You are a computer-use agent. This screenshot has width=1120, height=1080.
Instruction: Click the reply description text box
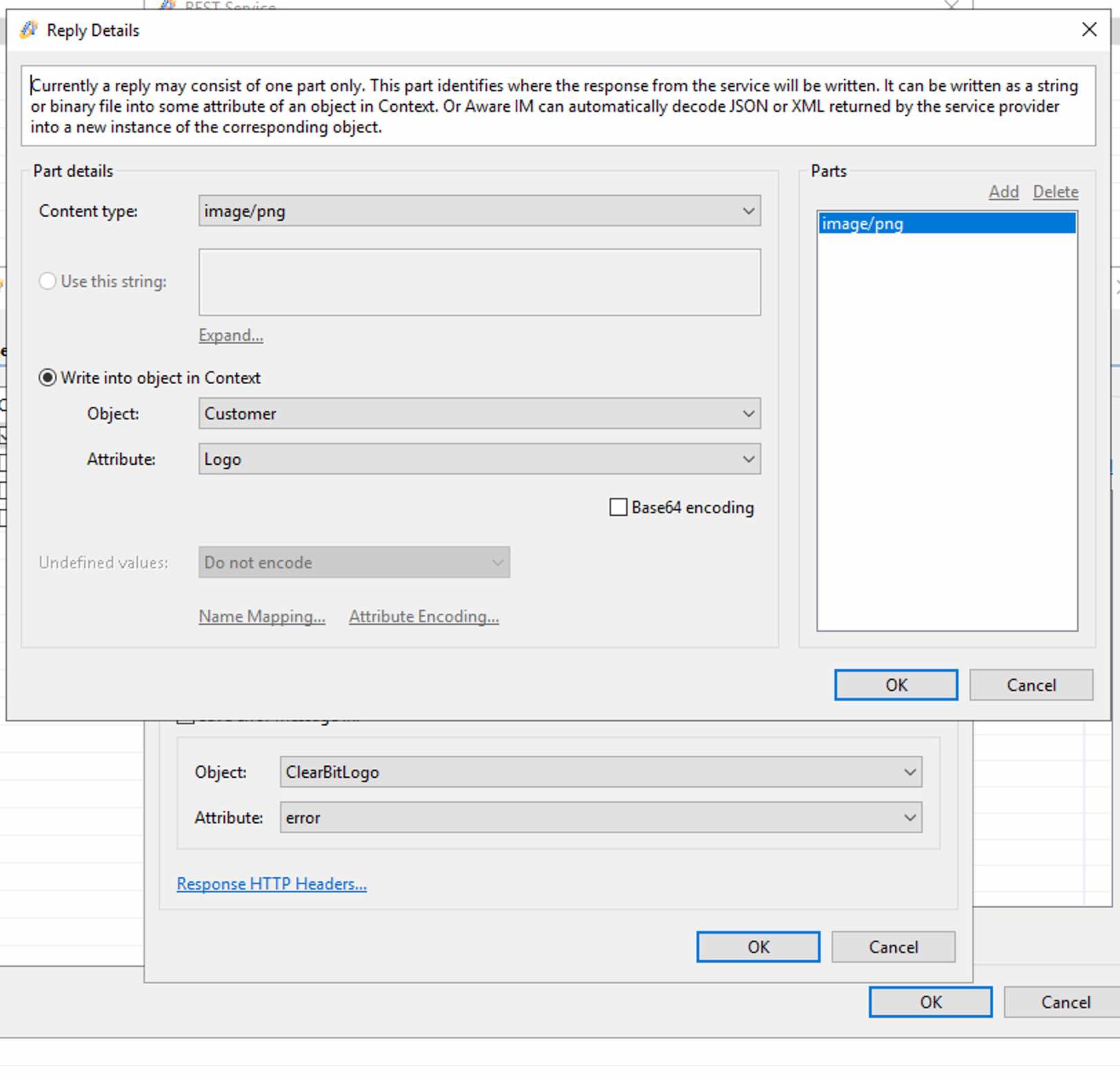click(x=558, y=106)
